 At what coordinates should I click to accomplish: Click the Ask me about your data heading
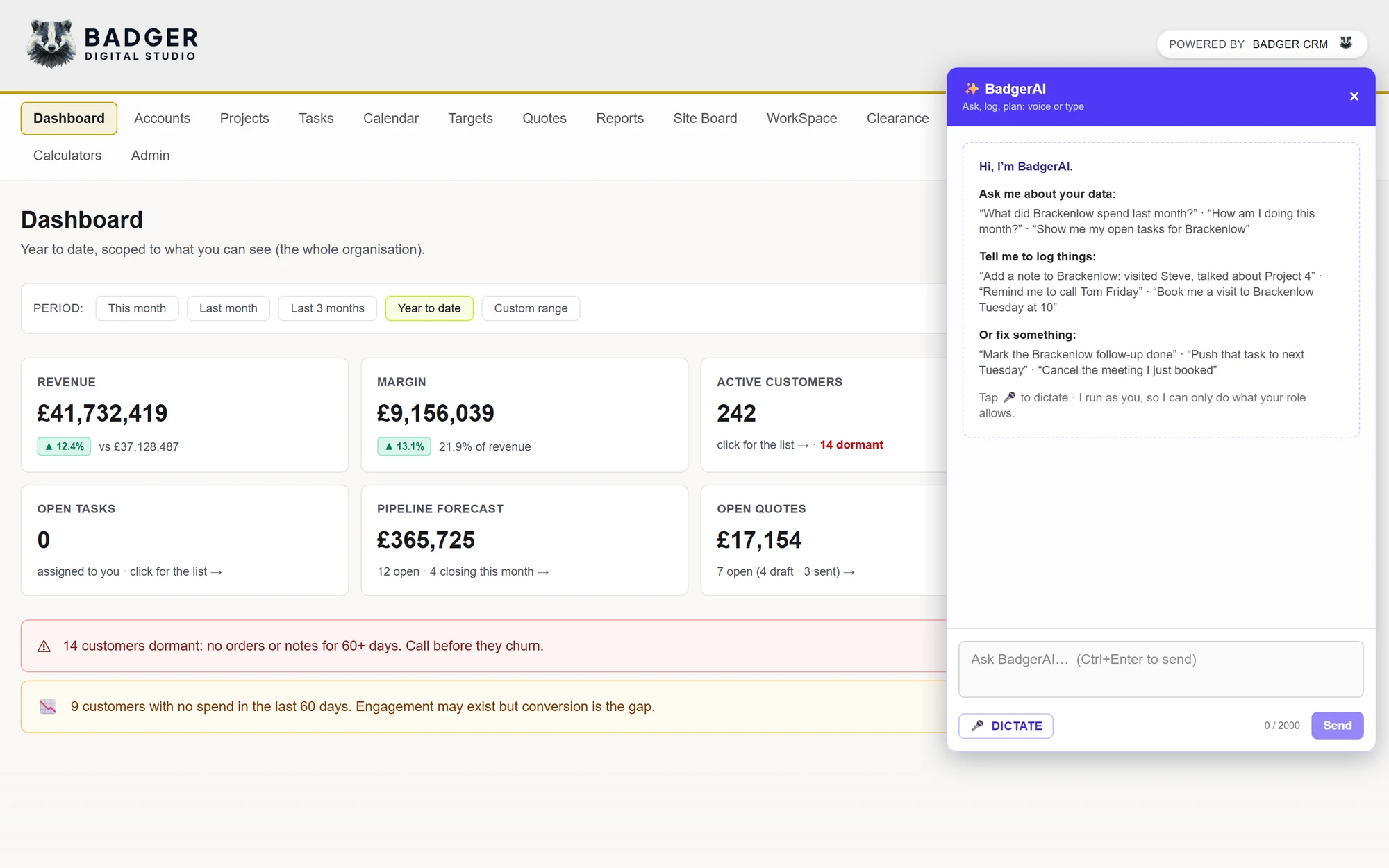(1047, 194)
